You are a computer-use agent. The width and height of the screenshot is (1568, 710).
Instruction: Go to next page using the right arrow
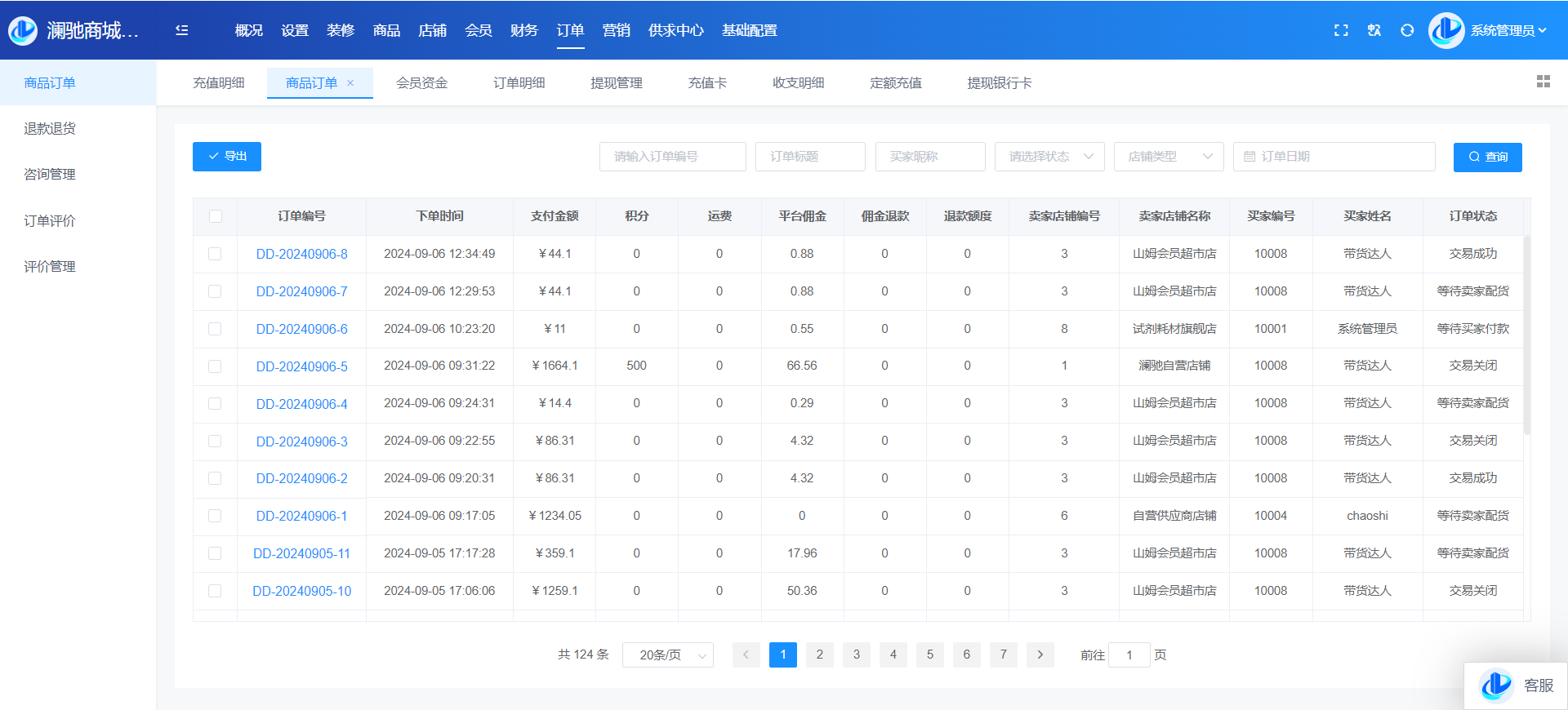click(1040, 655)
